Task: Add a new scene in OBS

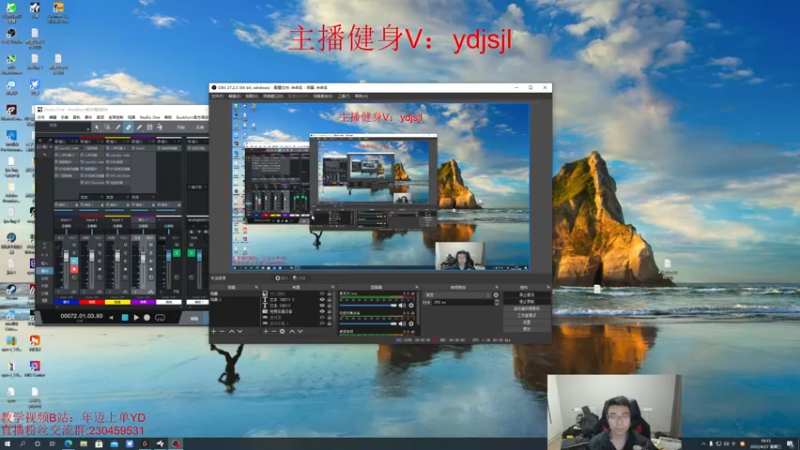Action: 214,331
